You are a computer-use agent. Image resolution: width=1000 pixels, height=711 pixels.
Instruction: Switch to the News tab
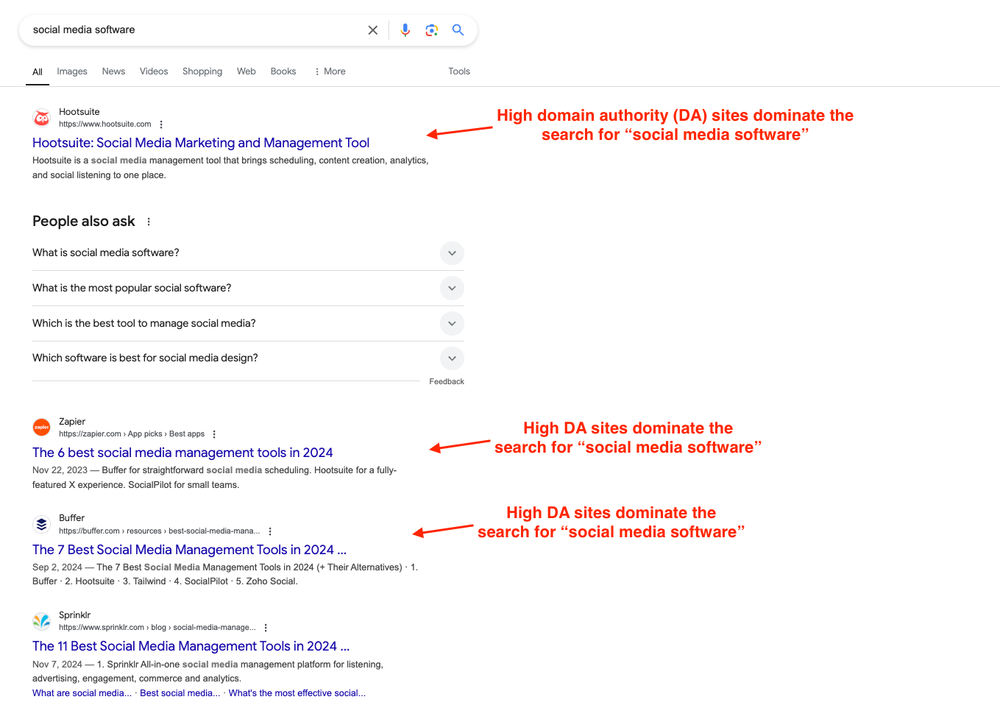[x=114, y=71]
